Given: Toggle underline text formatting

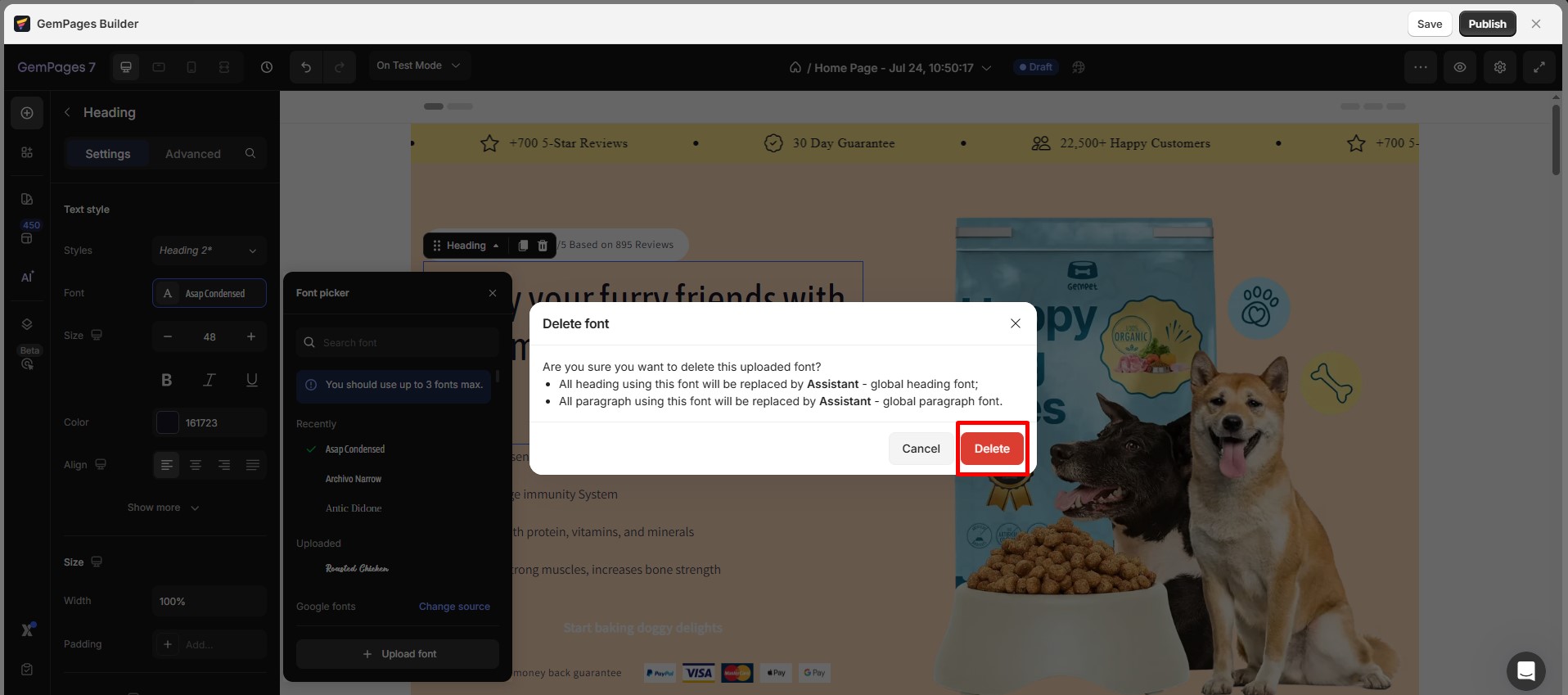Looking at the screenshot, I should [x=251, y=380].
